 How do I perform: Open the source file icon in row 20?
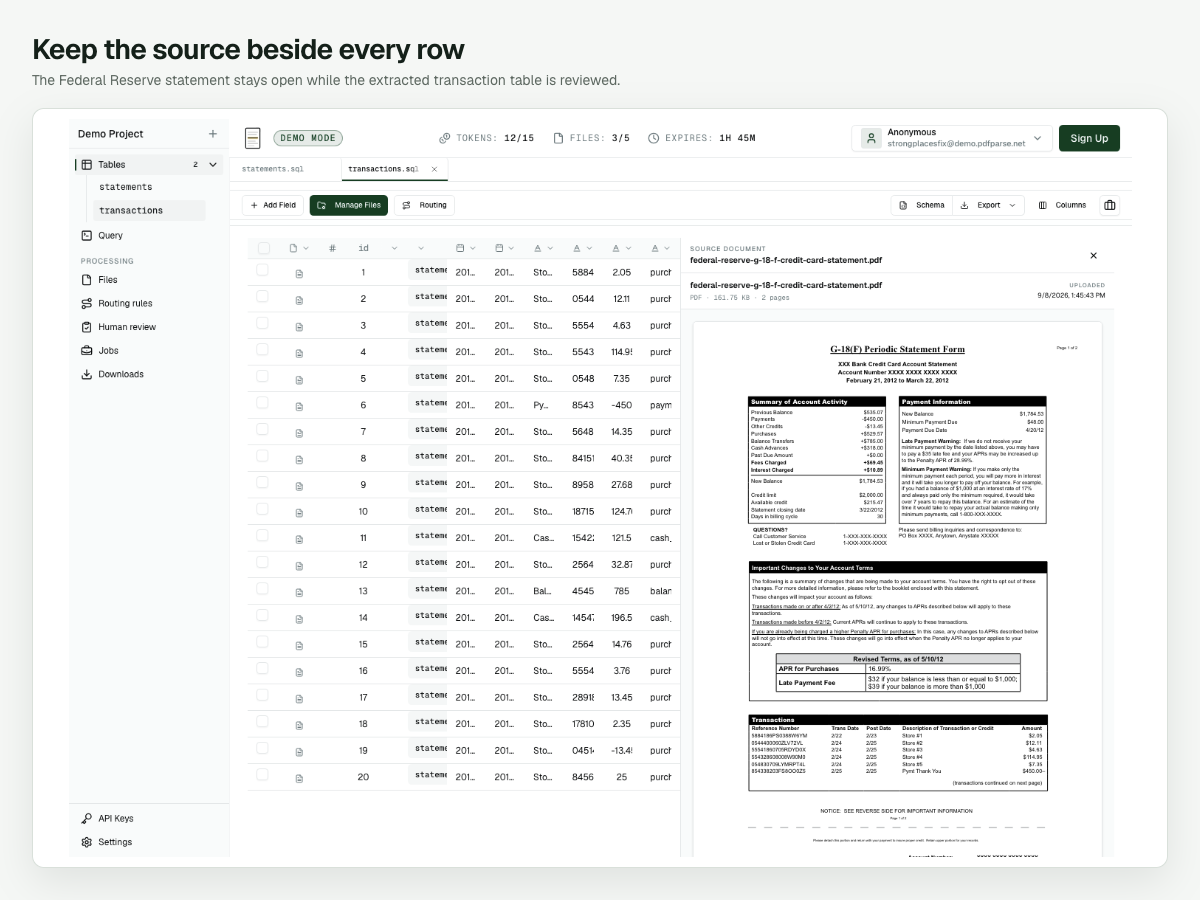coord(299,778)
